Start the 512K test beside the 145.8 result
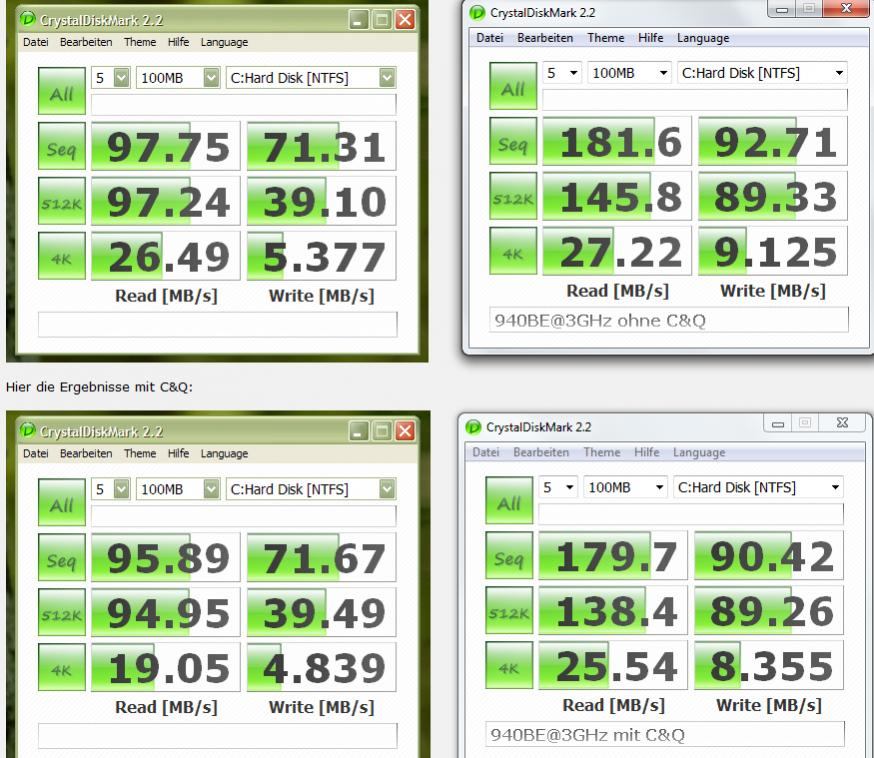The height and width of the screenshot is (758, 874). pyautogui.click(x=513, y=196)
